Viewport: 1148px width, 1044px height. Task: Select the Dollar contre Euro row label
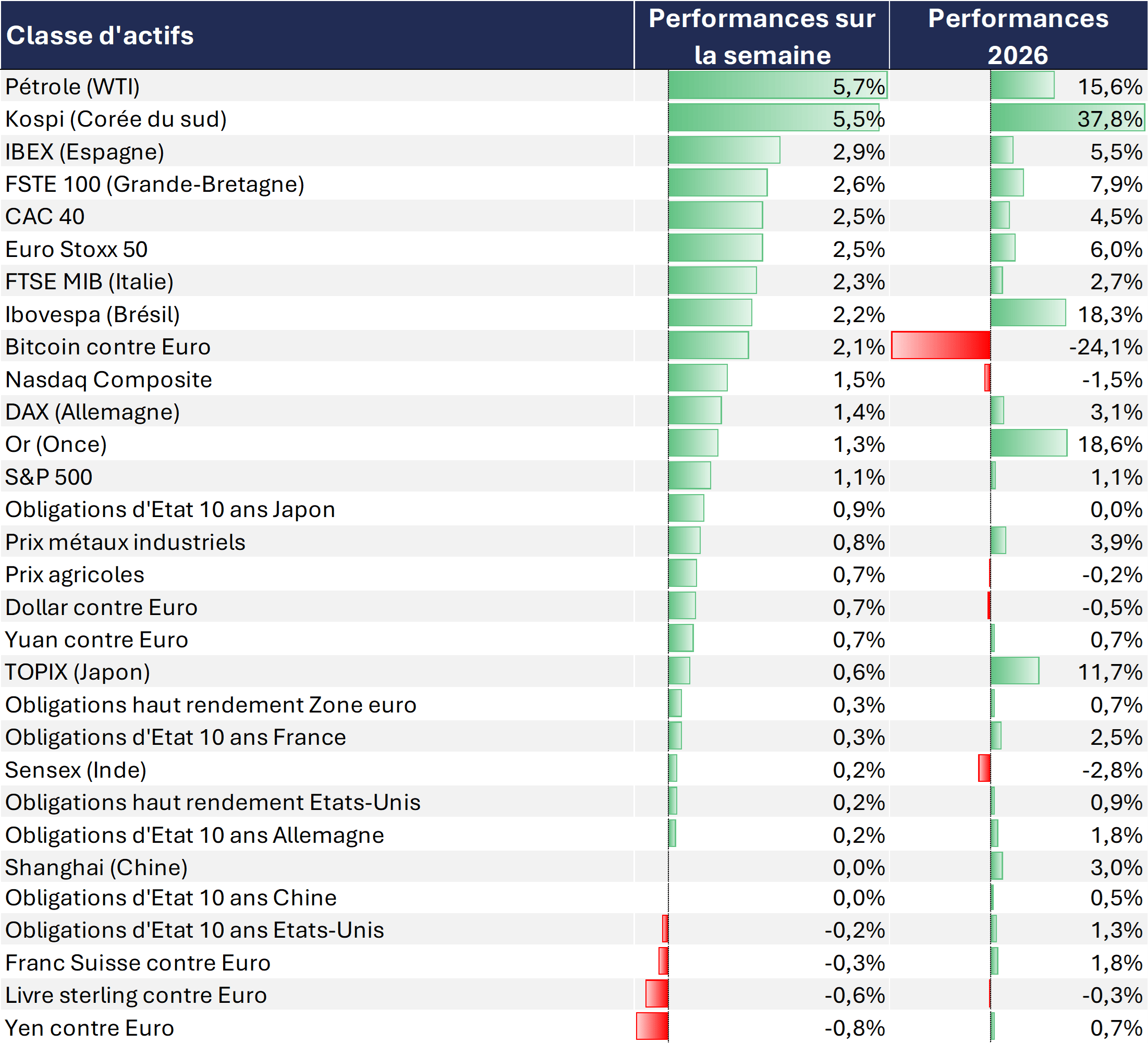(x=102, y=607)
